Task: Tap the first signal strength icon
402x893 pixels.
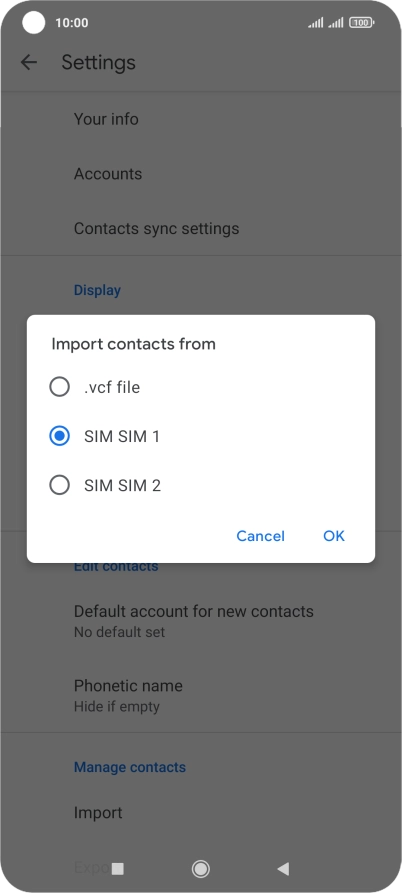Action: point(315,23)
